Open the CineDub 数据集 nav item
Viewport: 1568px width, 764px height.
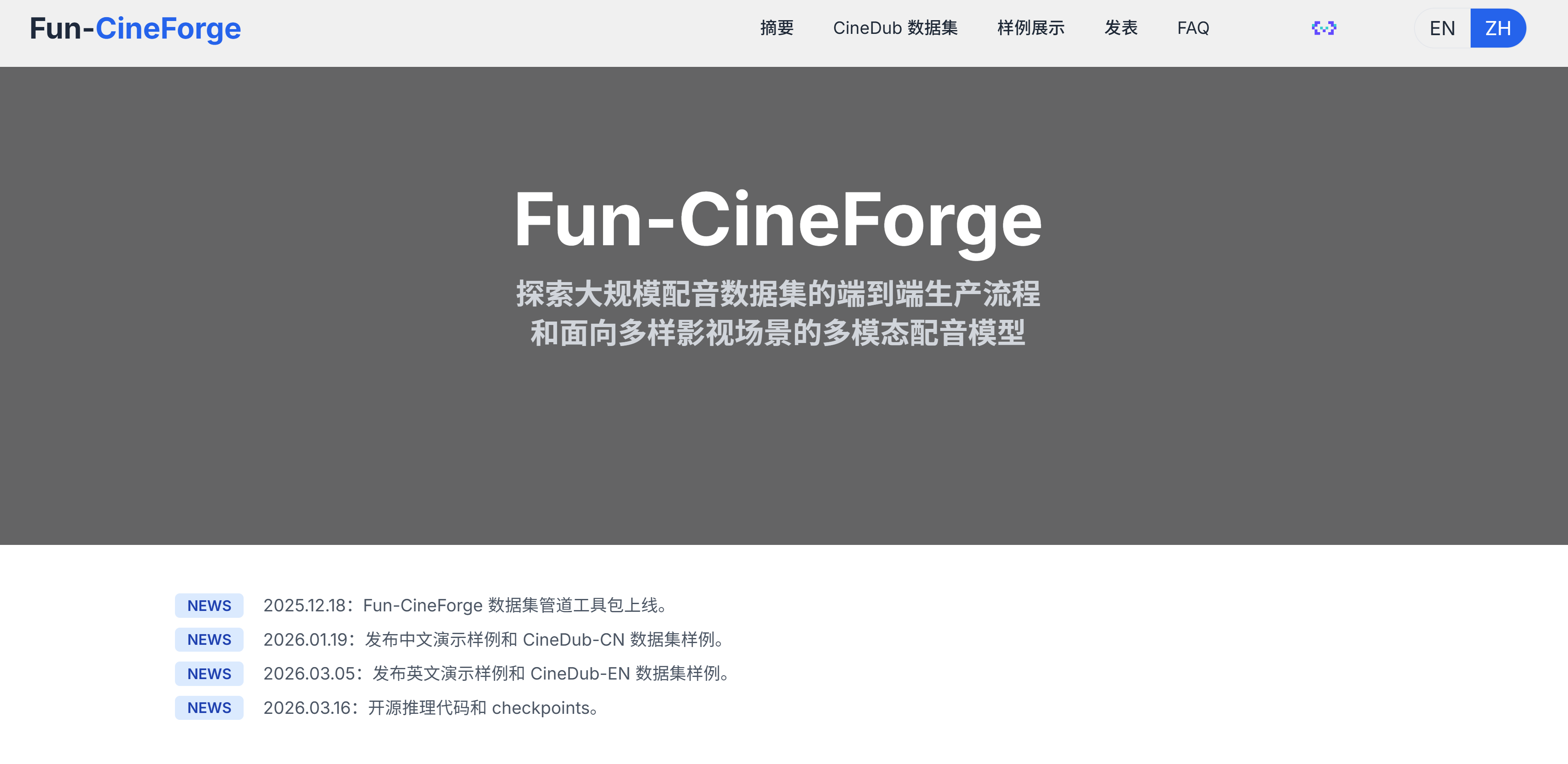895,28
